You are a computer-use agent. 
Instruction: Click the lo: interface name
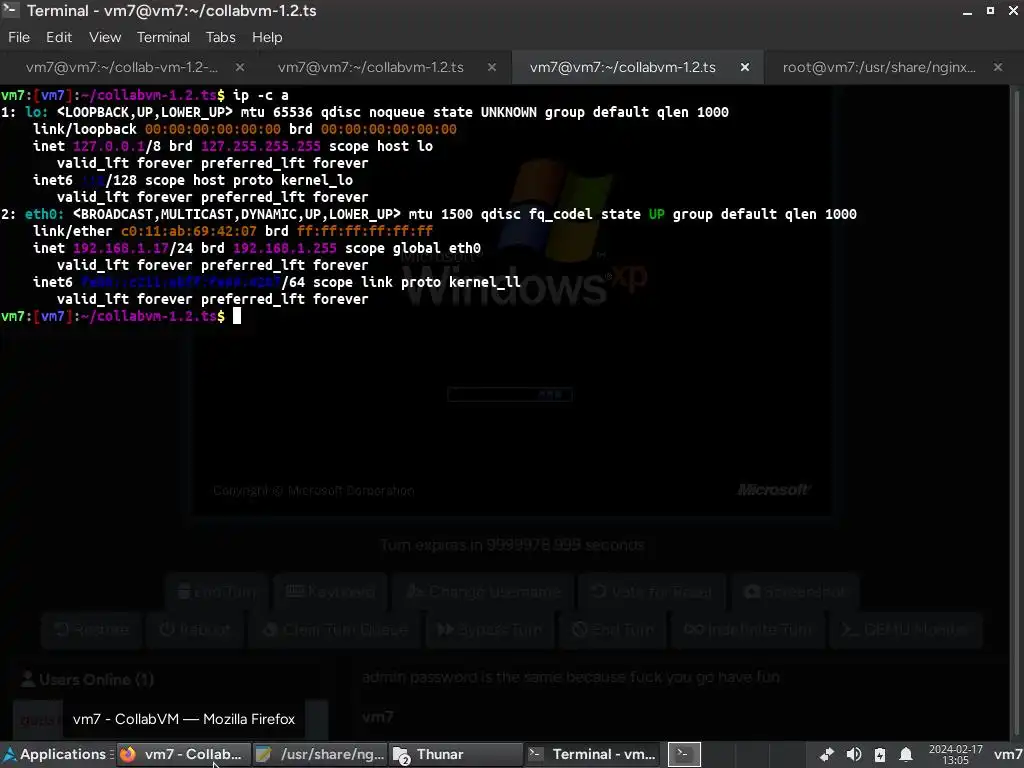[x=37, y=112]
